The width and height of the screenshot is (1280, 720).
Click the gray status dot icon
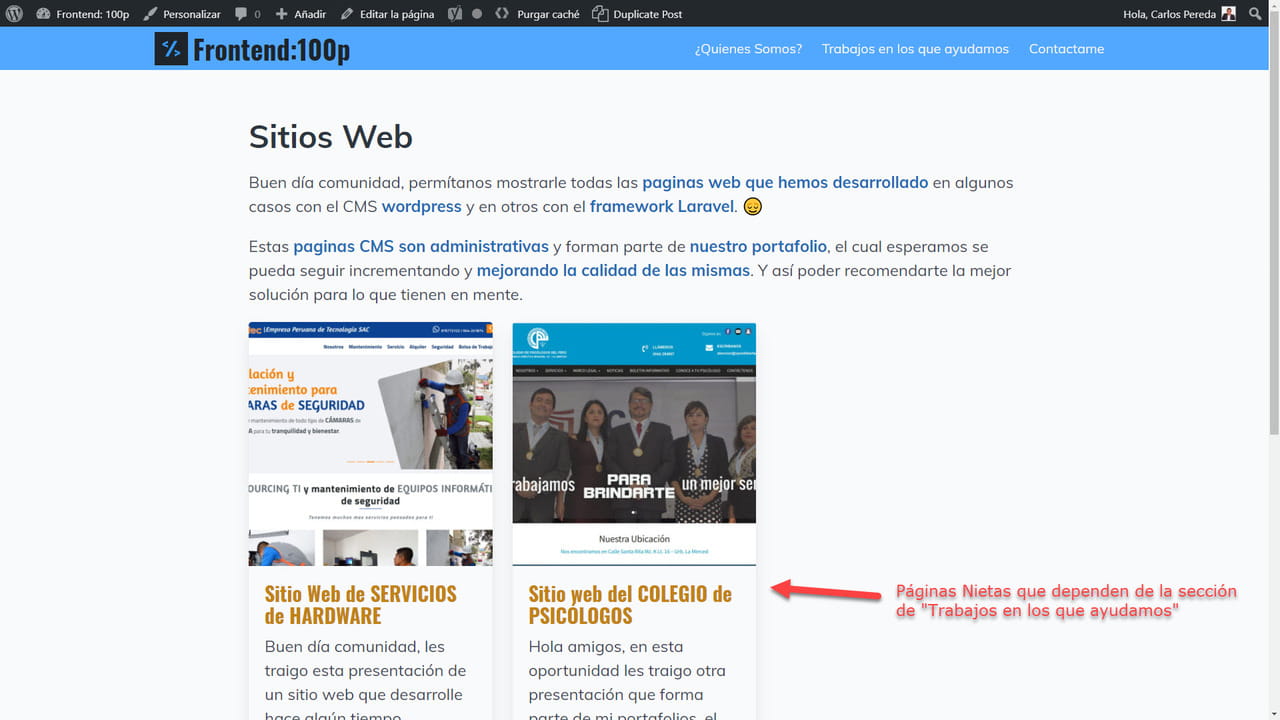[477, 14]
